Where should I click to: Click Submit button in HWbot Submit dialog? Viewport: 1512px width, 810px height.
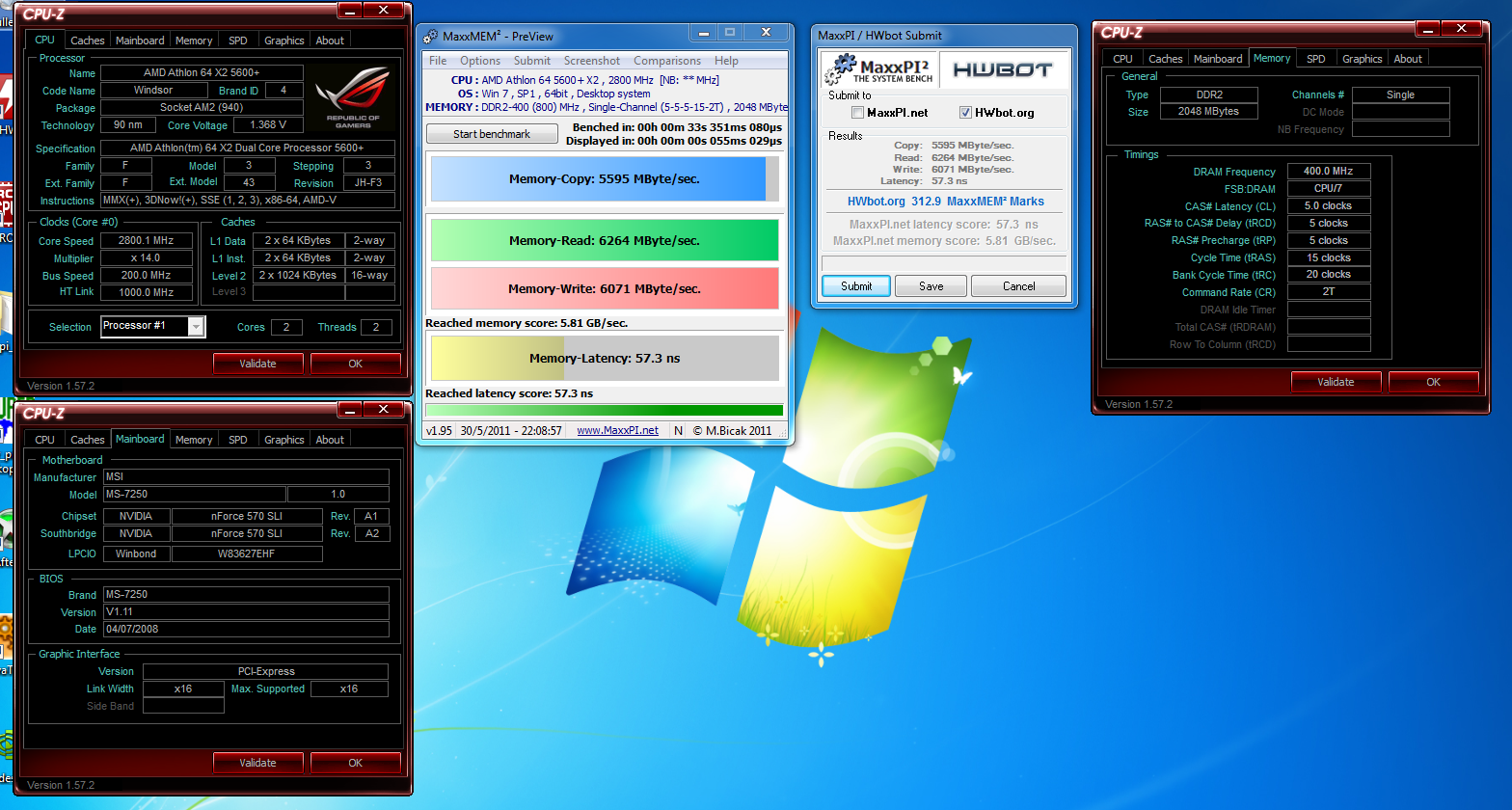tap(856, 286)
